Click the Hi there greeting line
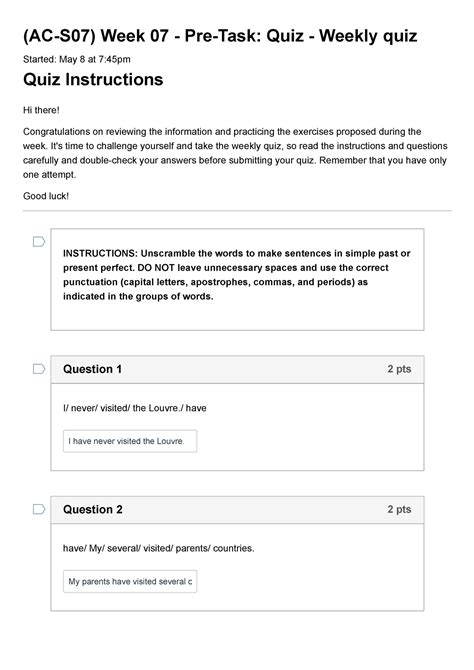The width and height of the screenshot is (474, 670). tap(41, 110)
